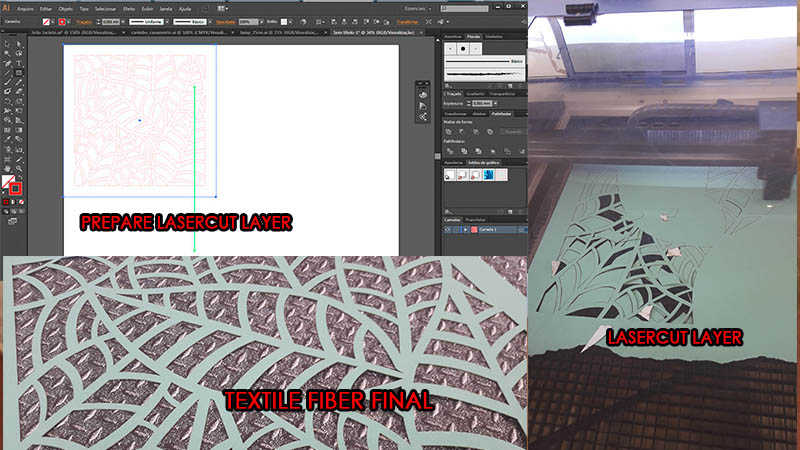Select the Rotate tool
Screen dimensions: 800x450
point(7,102)
